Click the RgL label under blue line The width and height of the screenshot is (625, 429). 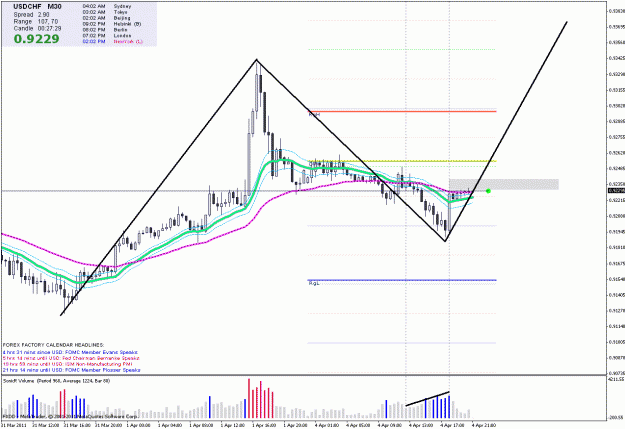[314, 283]
